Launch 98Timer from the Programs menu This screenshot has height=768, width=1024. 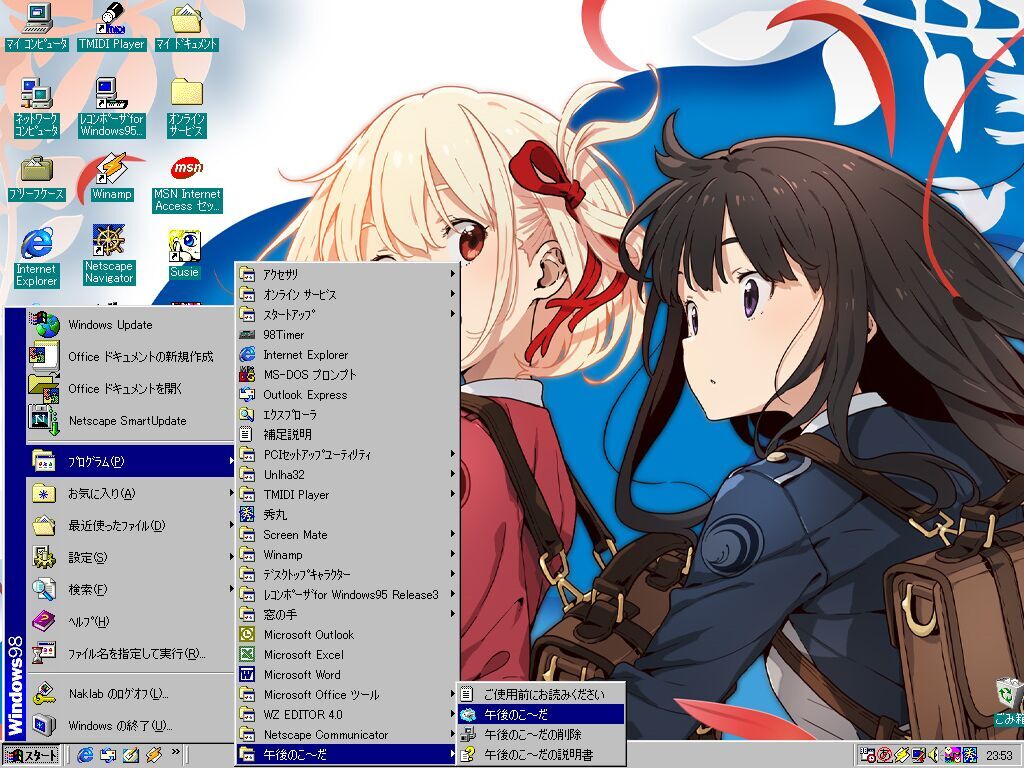pyautogui.click(x=347, y=334)
